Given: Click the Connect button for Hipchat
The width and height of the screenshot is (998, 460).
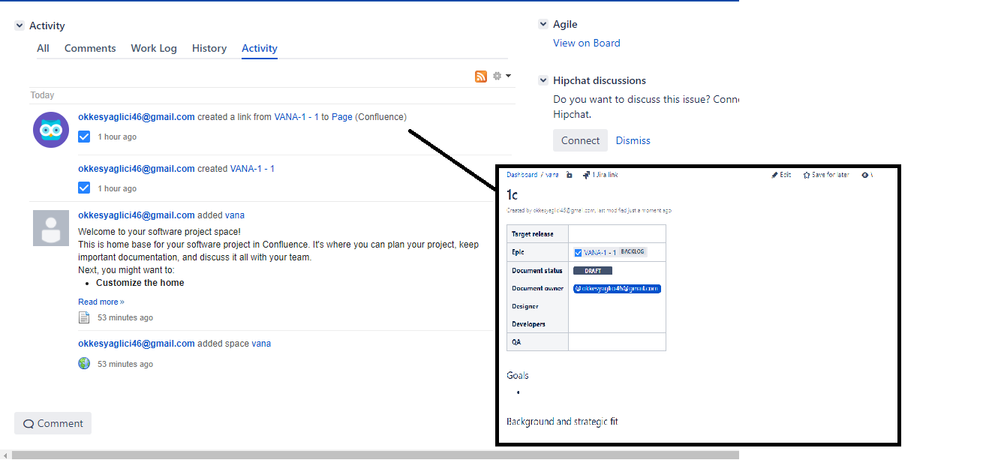Looking at the screenshot, I should 580,141.
